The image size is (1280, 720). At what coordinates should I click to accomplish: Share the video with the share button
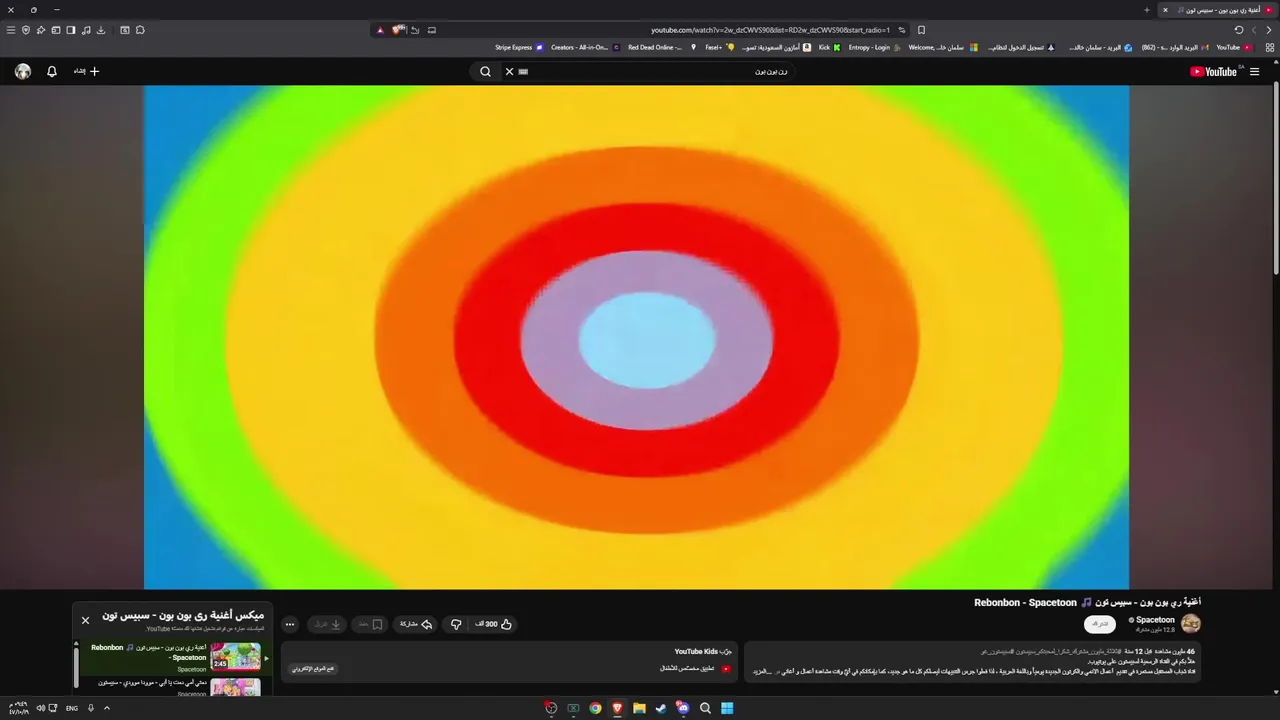[x=416, y=624]
